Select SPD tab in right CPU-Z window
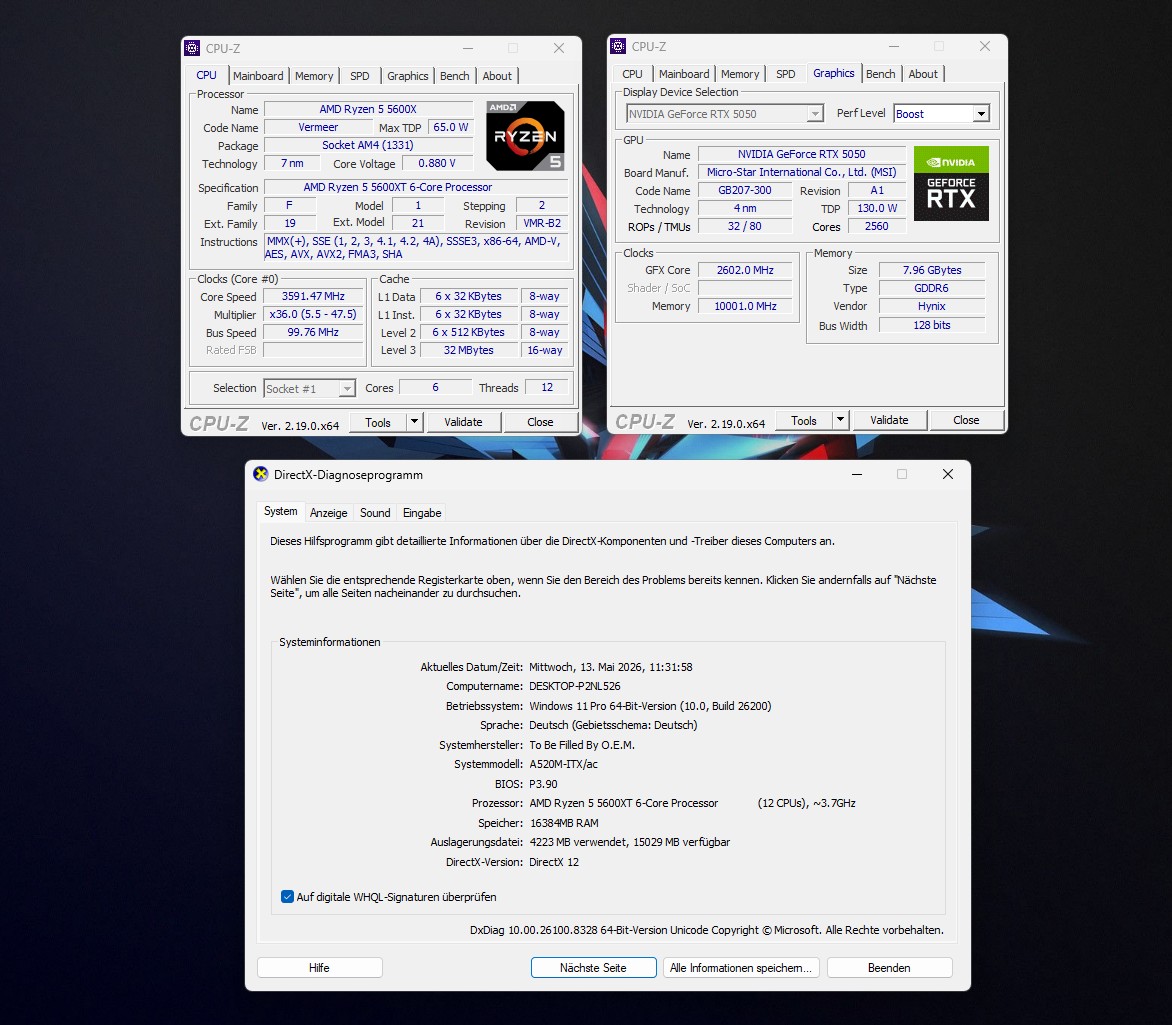Screen dimensions: 1172x1025 (786, 74)
